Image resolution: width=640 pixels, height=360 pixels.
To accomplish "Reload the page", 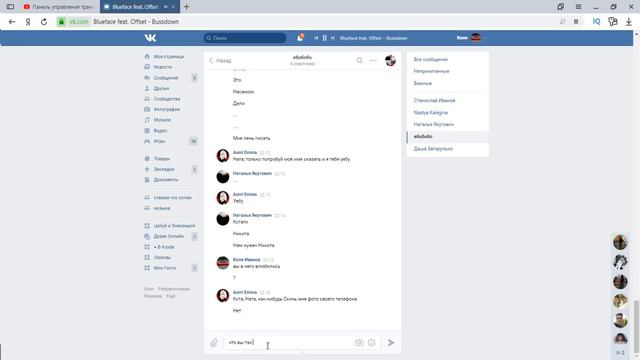I will pyautogui.click(x=44, y=22).
